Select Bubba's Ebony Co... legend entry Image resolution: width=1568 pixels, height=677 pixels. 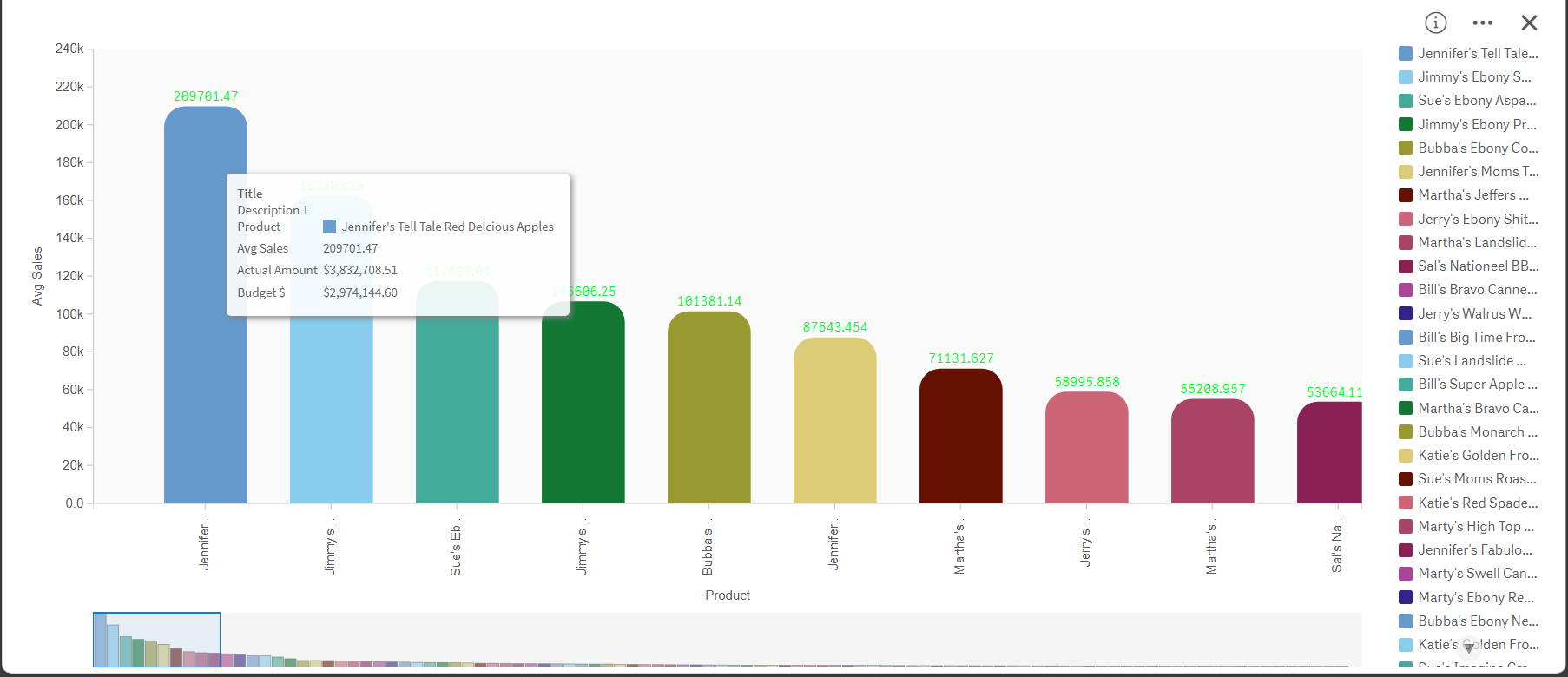coord(1477,148)
